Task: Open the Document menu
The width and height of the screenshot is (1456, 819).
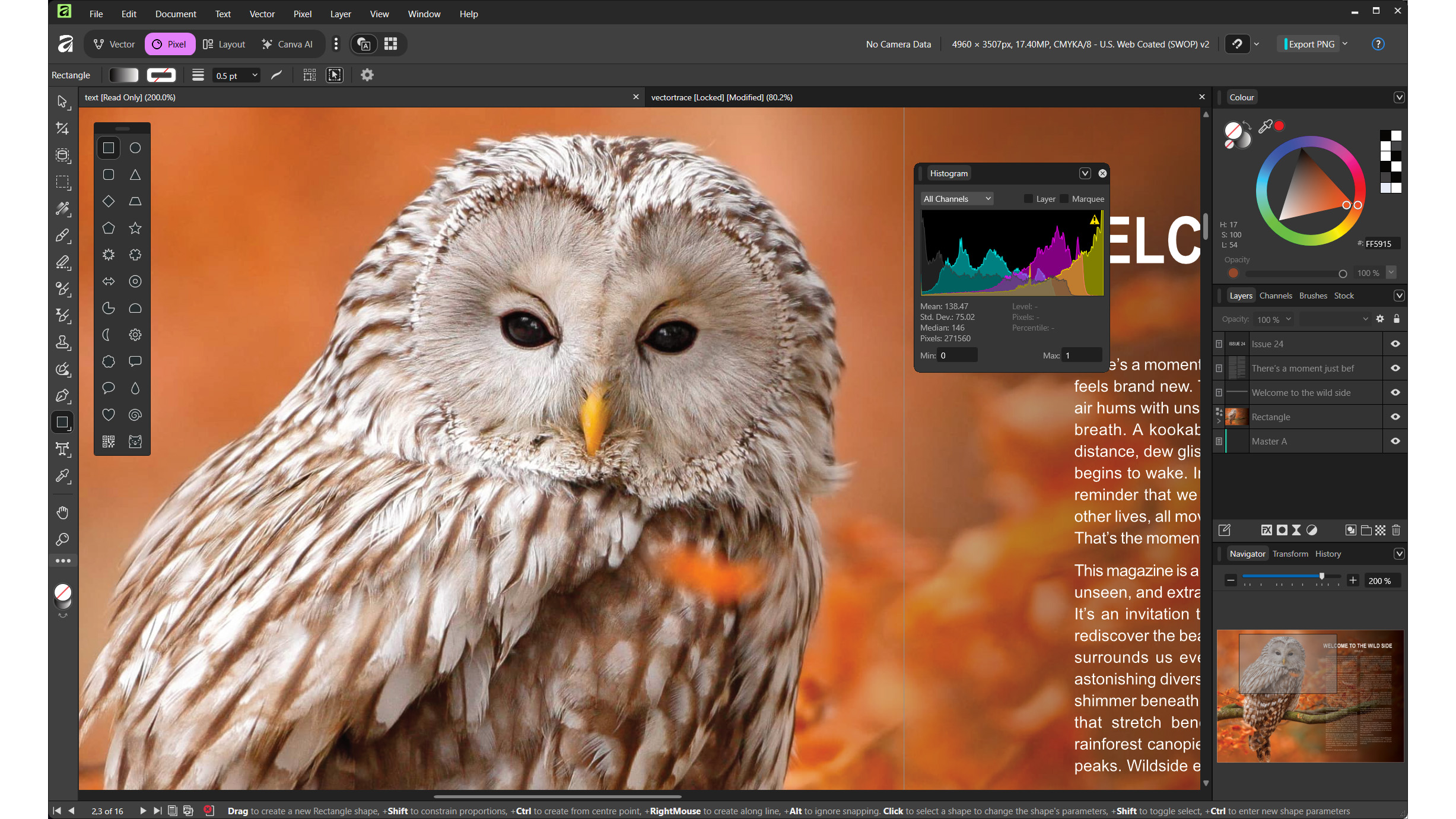Action: [175, 14]
